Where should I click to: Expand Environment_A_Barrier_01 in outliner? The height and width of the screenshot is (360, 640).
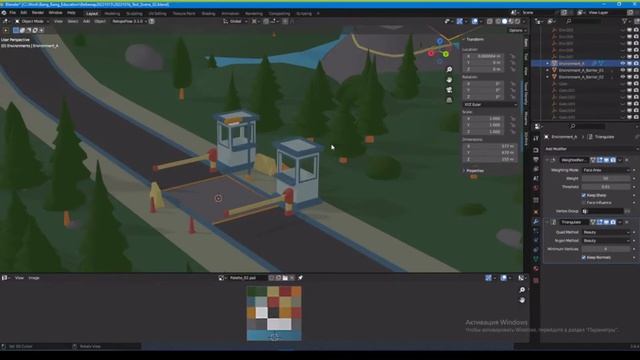pos(547,70)
